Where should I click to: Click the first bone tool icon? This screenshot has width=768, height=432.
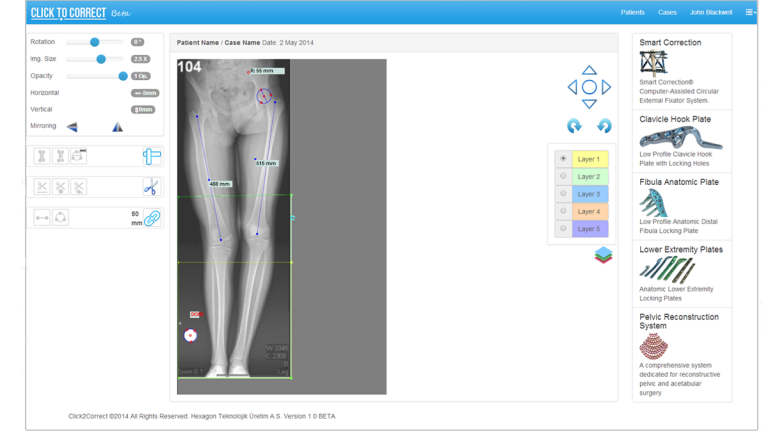pyautogui.click(x=42, y=156)
